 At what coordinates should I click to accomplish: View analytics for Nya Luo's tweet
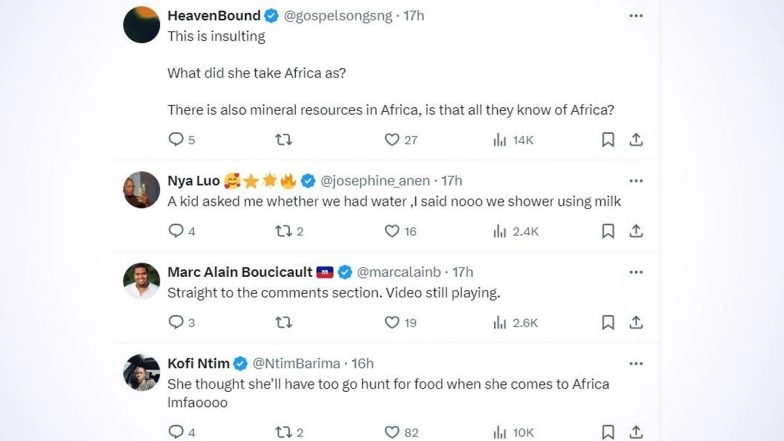coord(500,231)
